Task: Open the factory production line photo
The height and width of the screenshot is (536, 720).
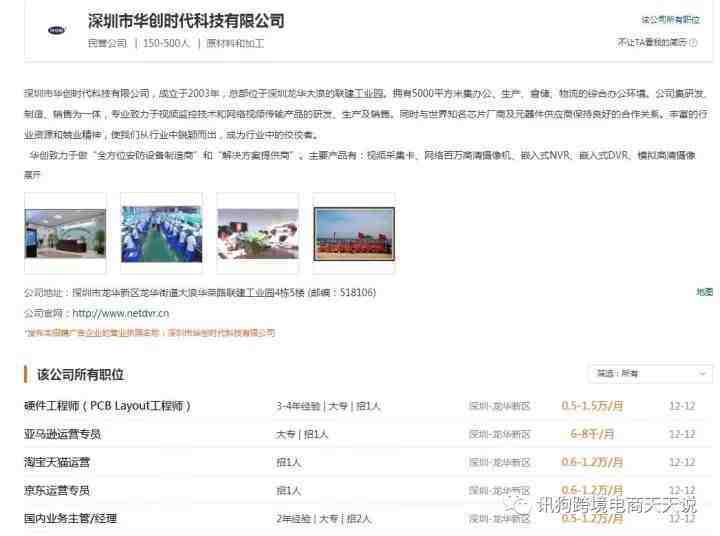Action: [161, 233]
